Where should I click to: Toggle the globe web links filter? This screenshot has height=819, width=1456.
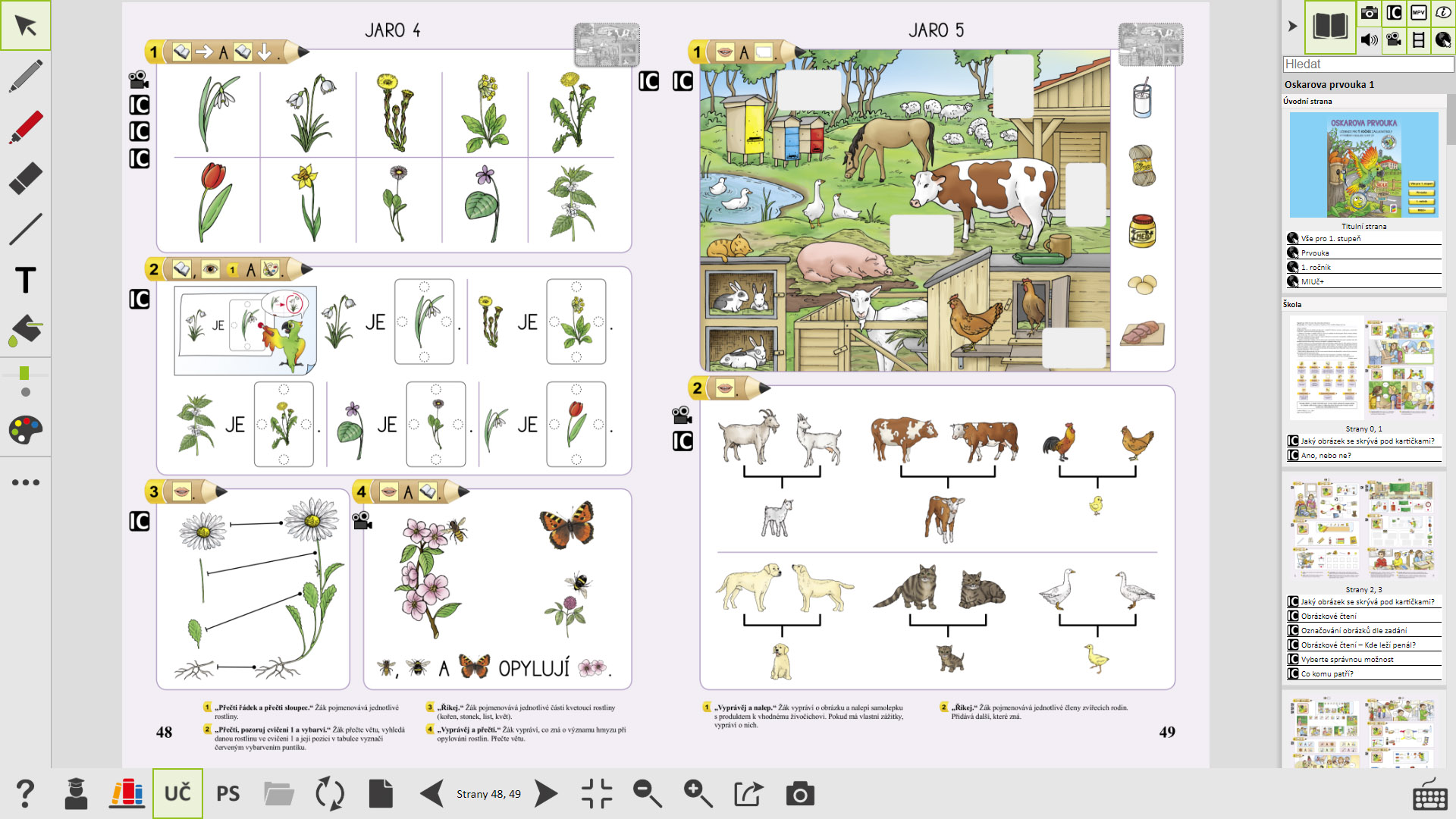(x=1444, y=39)
